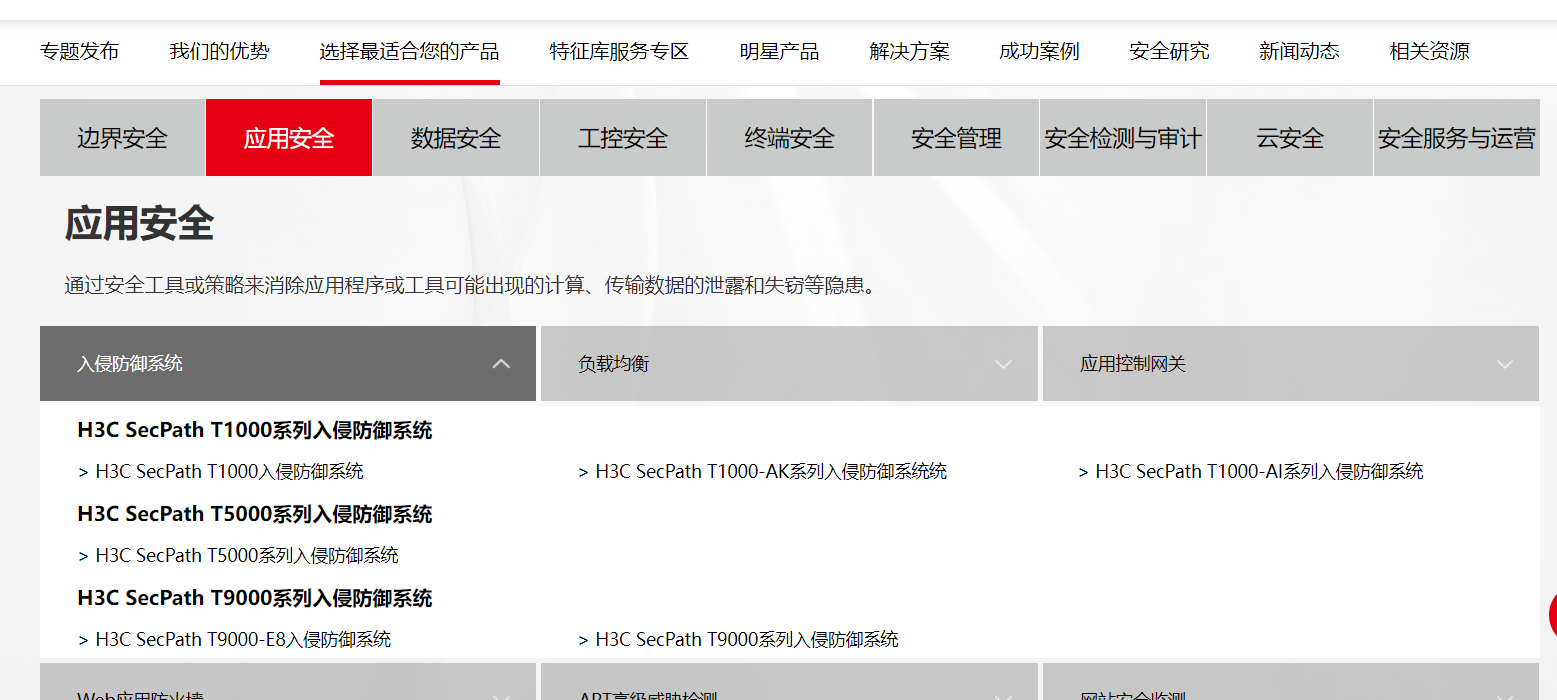Viewport: 1557px width, 700px height.
Task: Switch to the 工控安全 tab
Action: 623,138
